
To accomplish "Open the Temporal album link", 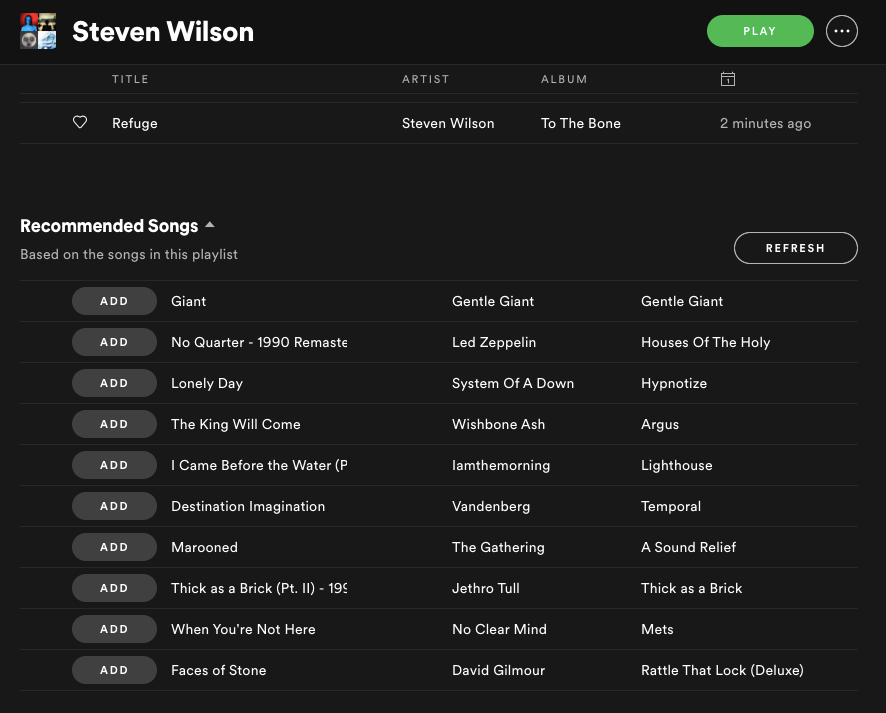I will (671, 506).
